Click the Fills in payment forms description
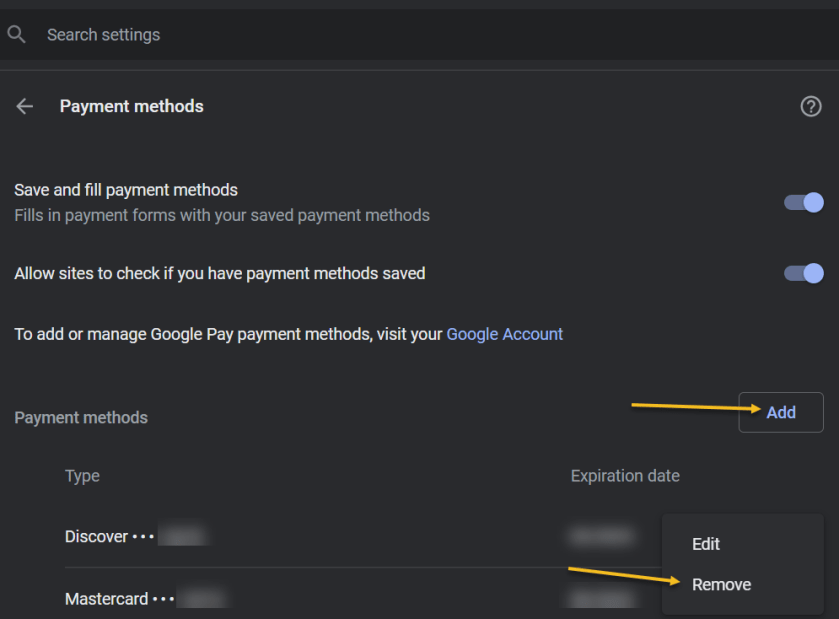The image size is (839, 619). click(x=221, y=215)
